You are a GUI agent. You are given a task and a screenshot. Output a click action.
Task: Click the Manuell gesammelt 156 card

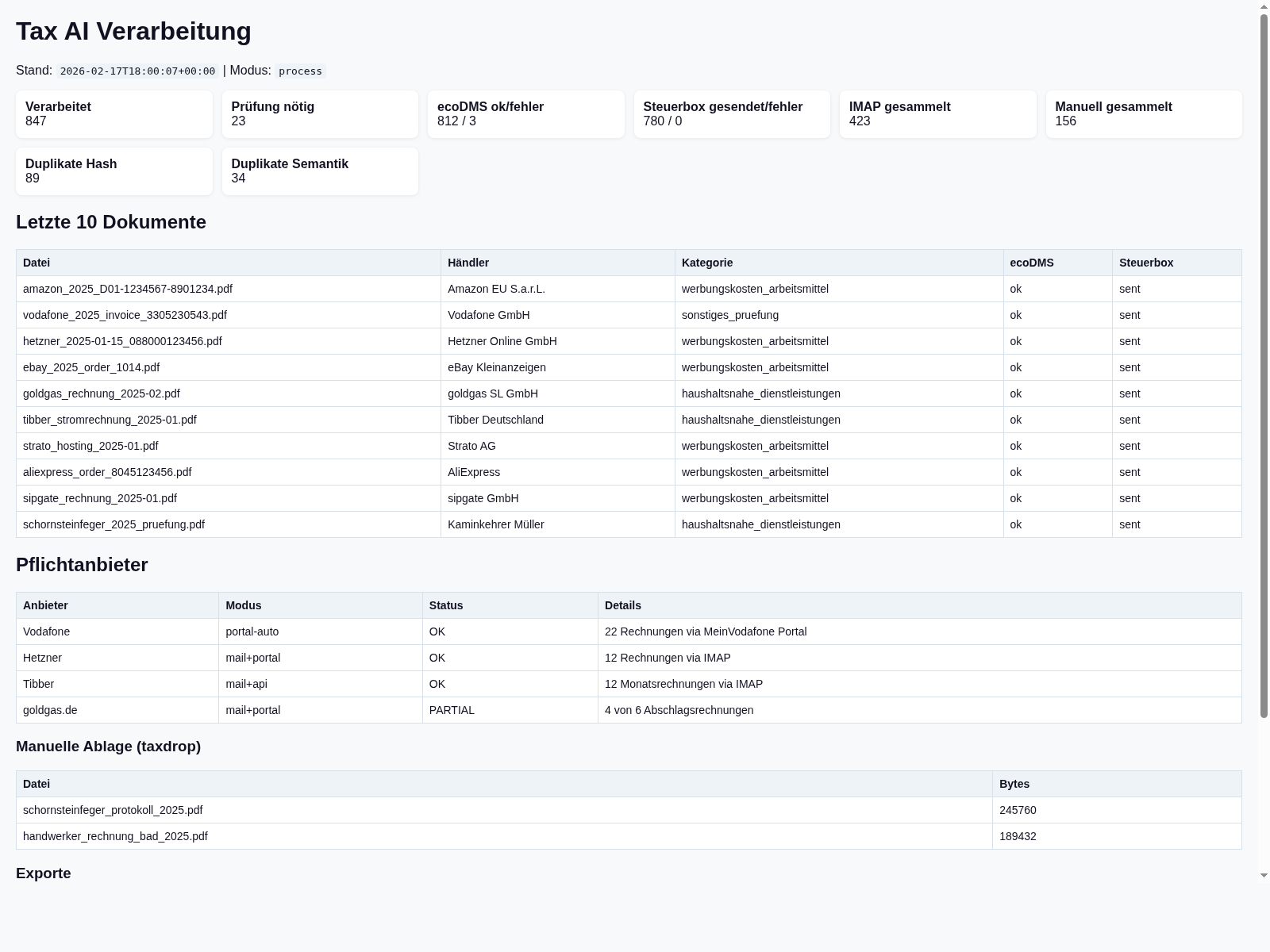(x=1144, y=114)
